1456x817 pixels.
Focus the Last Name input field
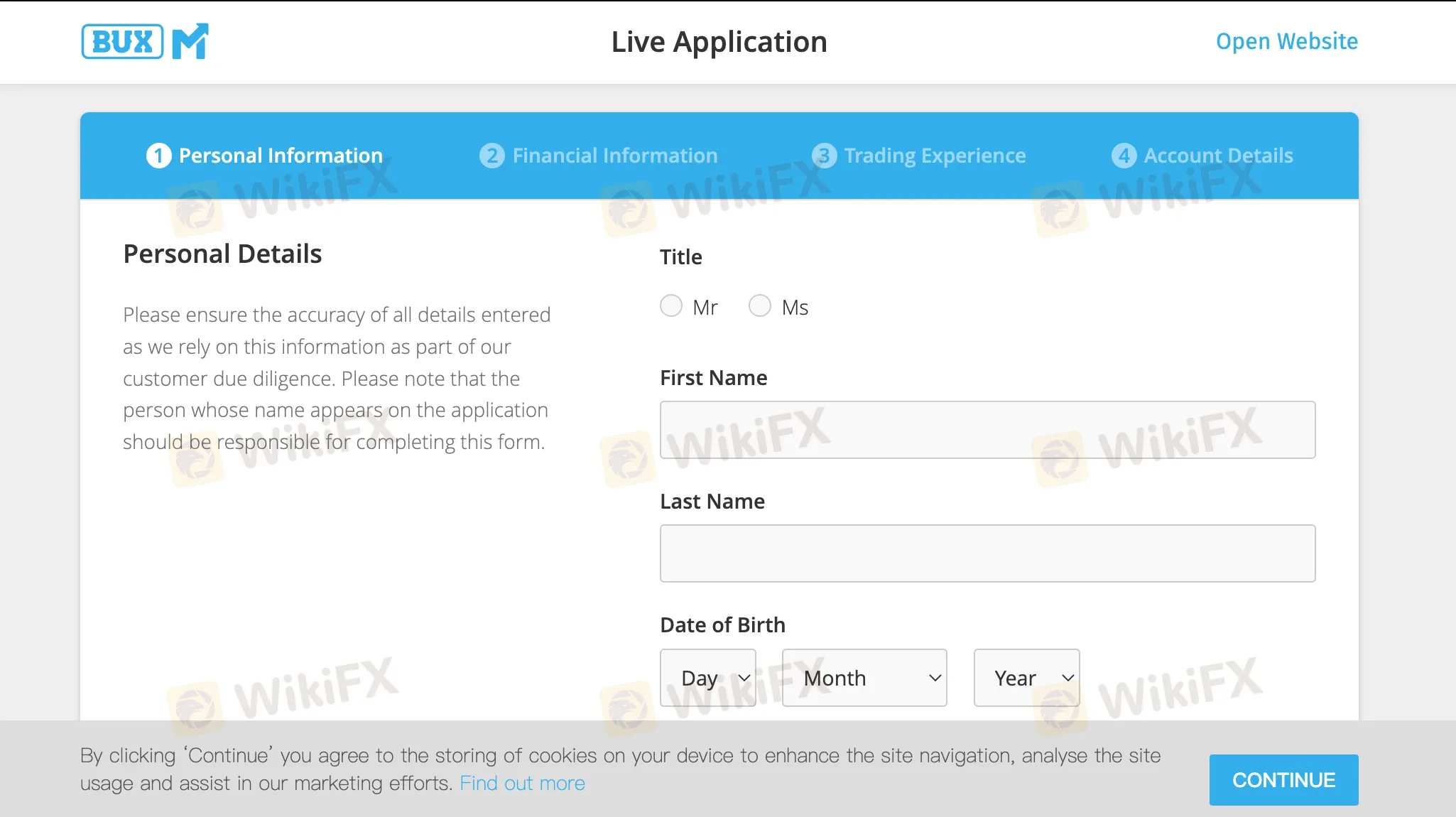pyautogui.click(x=987, y=553)
